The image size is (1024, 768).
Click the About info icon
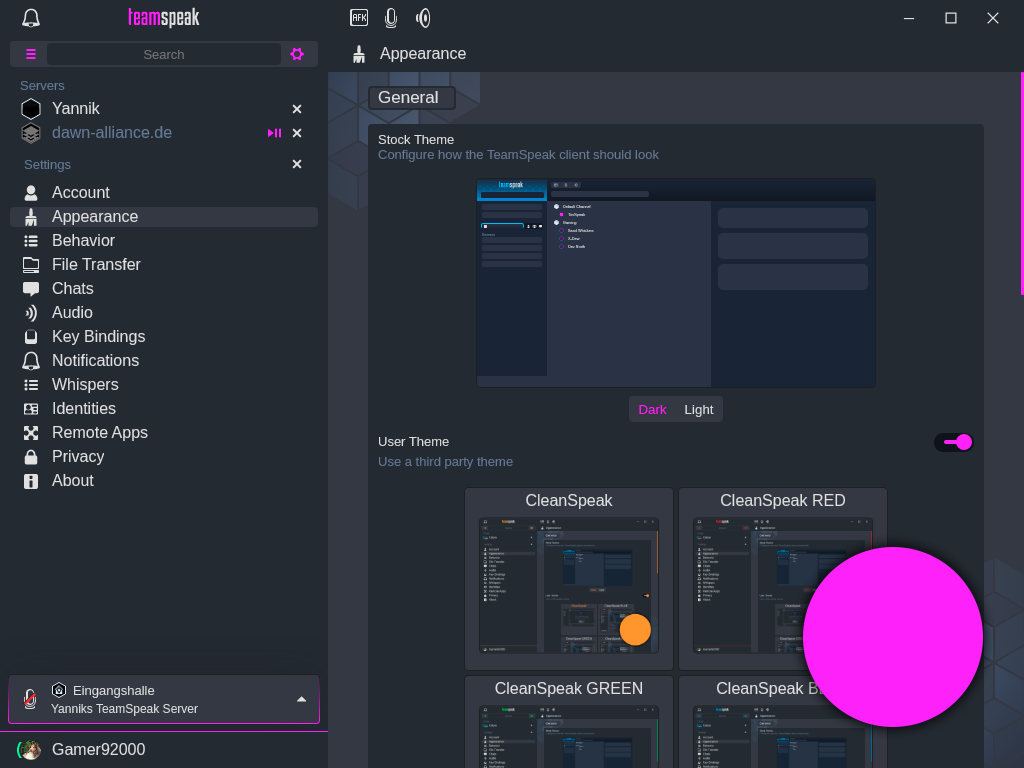click(31, 481)
